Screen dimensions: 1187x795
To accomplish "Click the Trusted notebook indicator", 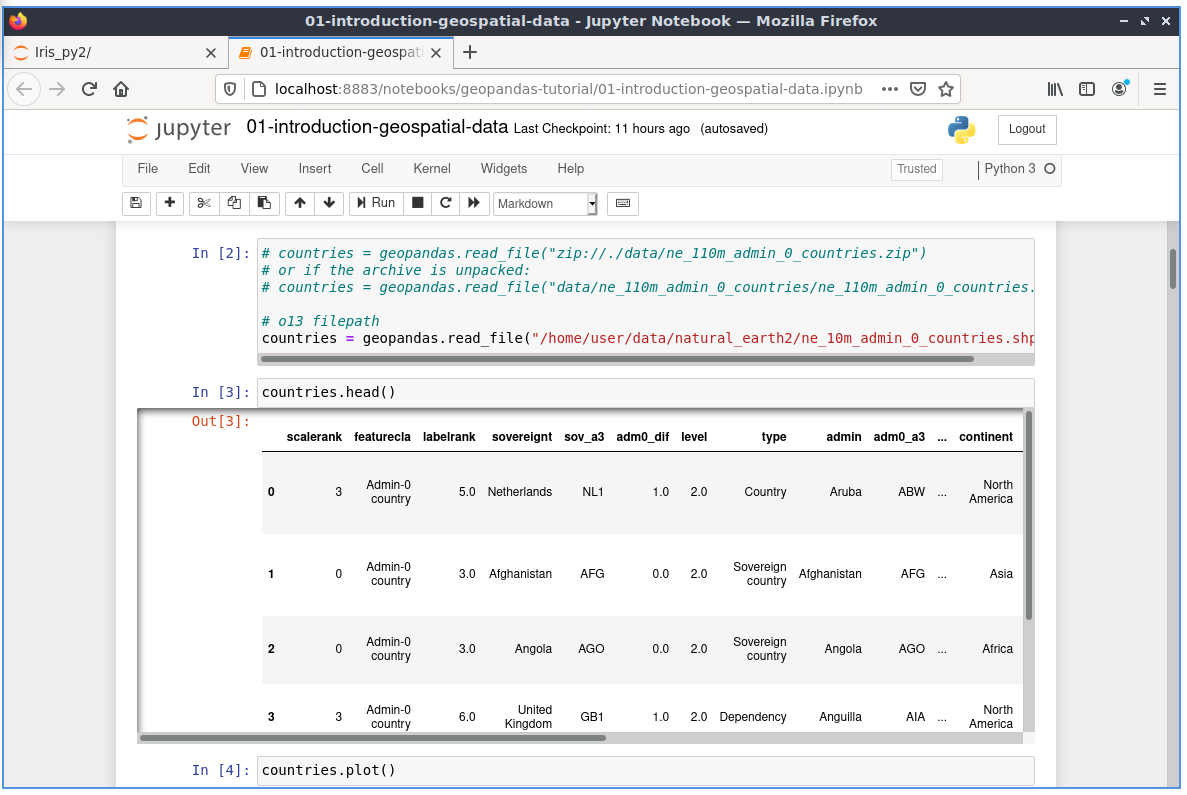I will 918,170.
